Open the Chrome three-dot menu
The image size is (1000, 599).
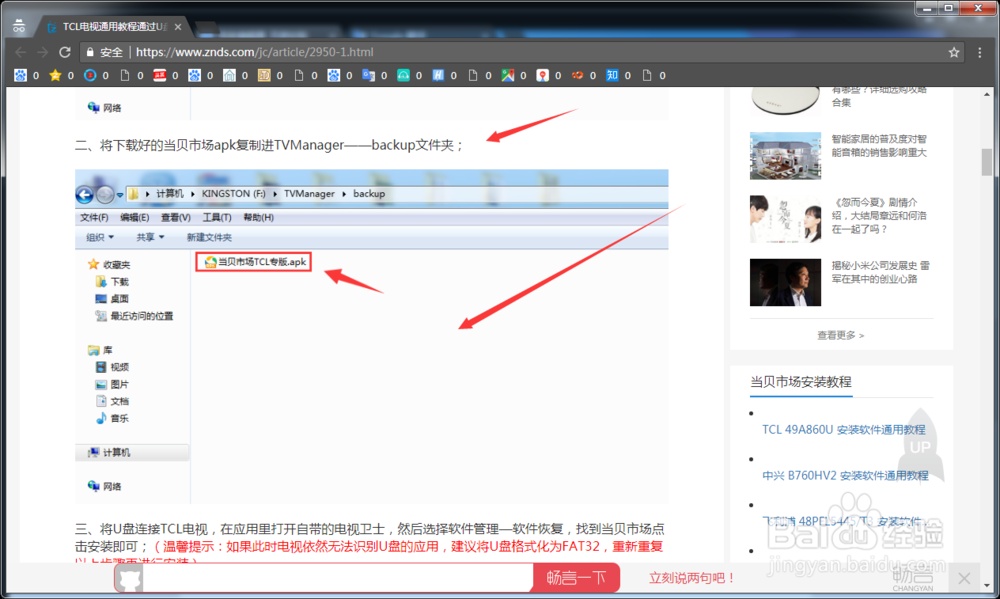coord(980,52)
